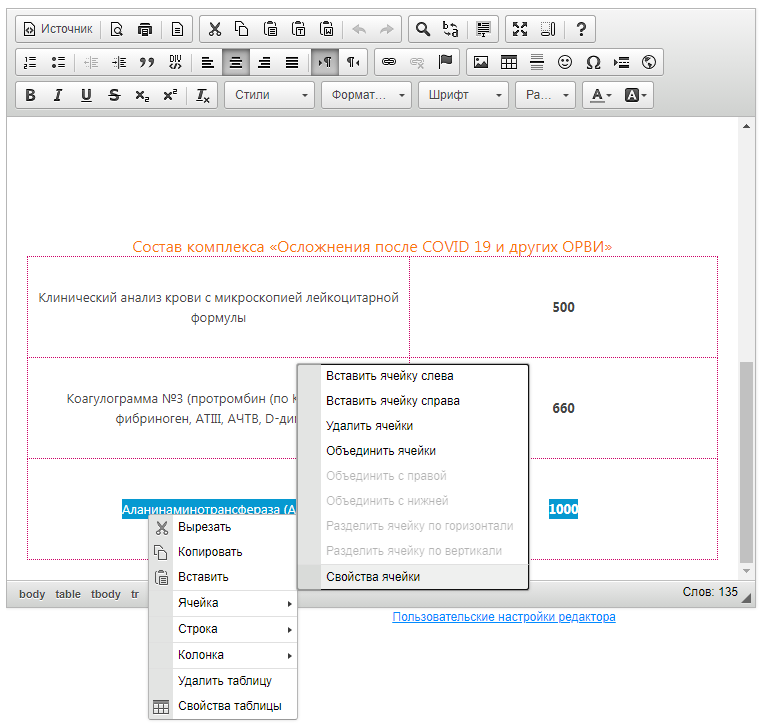Click the Find magnifier icon
Viewport: 773px width, 726px height.
pos(423,29)
